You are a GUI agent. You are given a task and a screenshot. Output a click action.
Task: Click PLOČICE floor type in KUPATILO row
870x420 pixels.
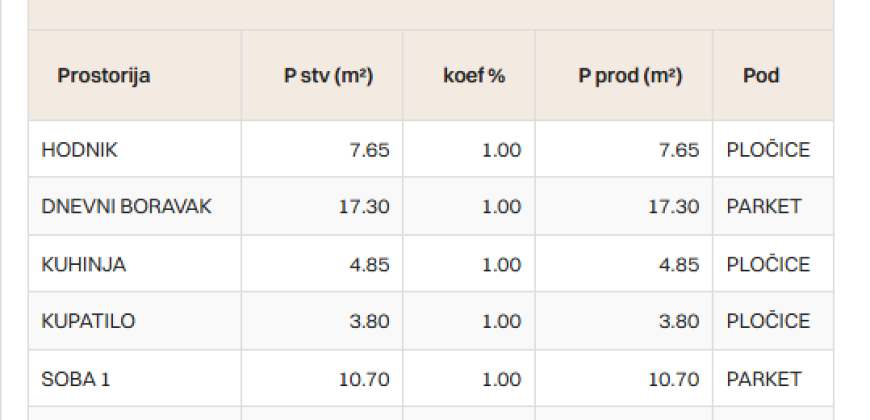tap(768, 321)
